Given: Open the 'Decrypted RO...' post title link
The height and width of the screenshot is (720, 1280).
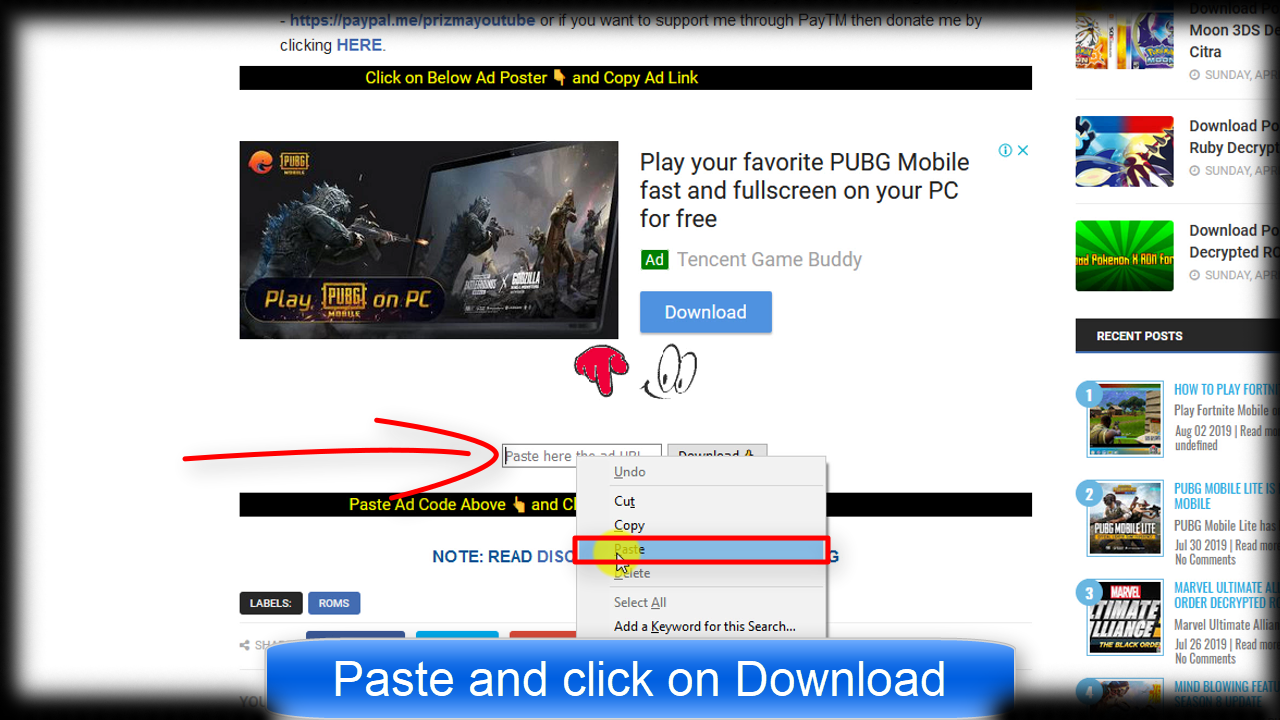Looking at the screenshot, I should (1233, 241).
